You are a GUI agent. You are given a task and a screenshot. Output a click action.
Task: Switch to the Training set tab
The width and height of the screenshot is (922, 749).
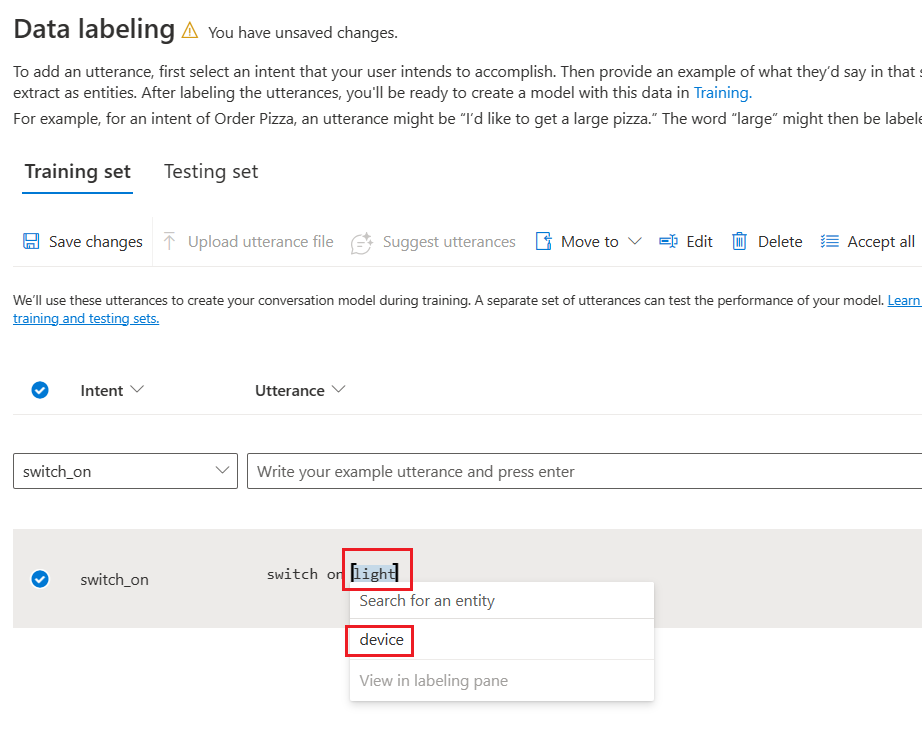coord(77,172)
